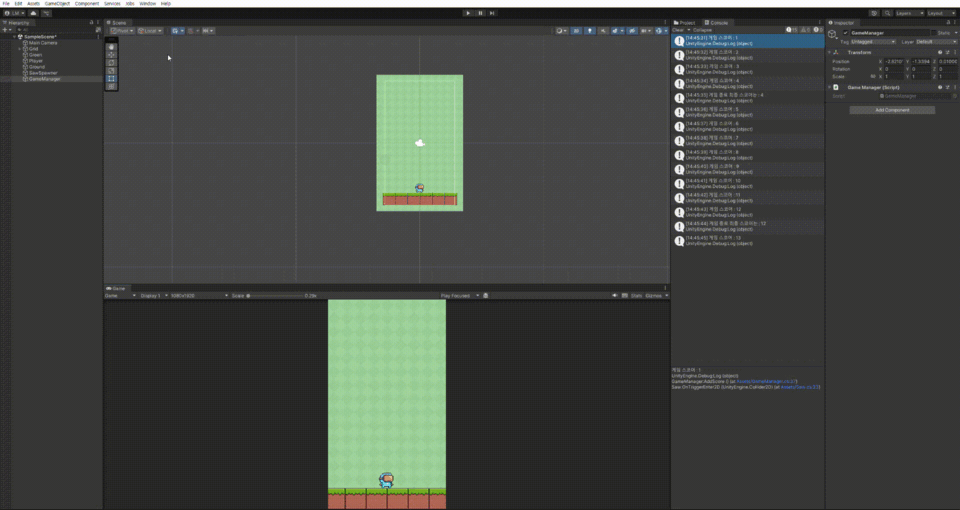Collapse the Transform component foldout
The height and width of the screenshot is (510, 960).
(x=830, y=53)
